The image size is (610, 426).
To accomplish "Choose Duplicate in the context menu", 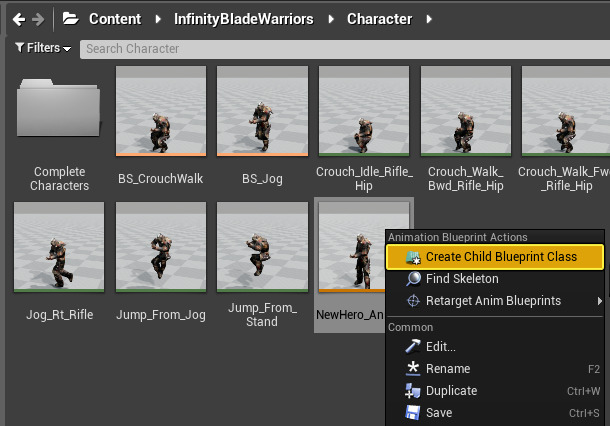I will [495, 391].
